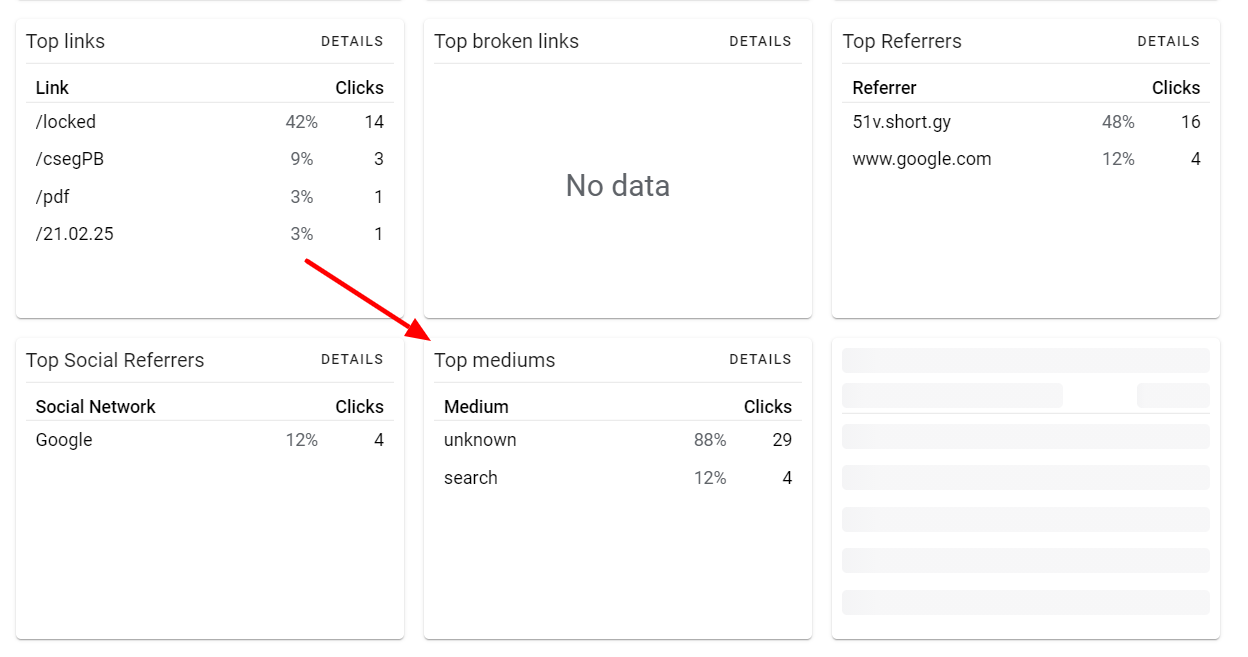Click the search medium entry
This screenshot has width=1248, height=657.
(470, 477)
